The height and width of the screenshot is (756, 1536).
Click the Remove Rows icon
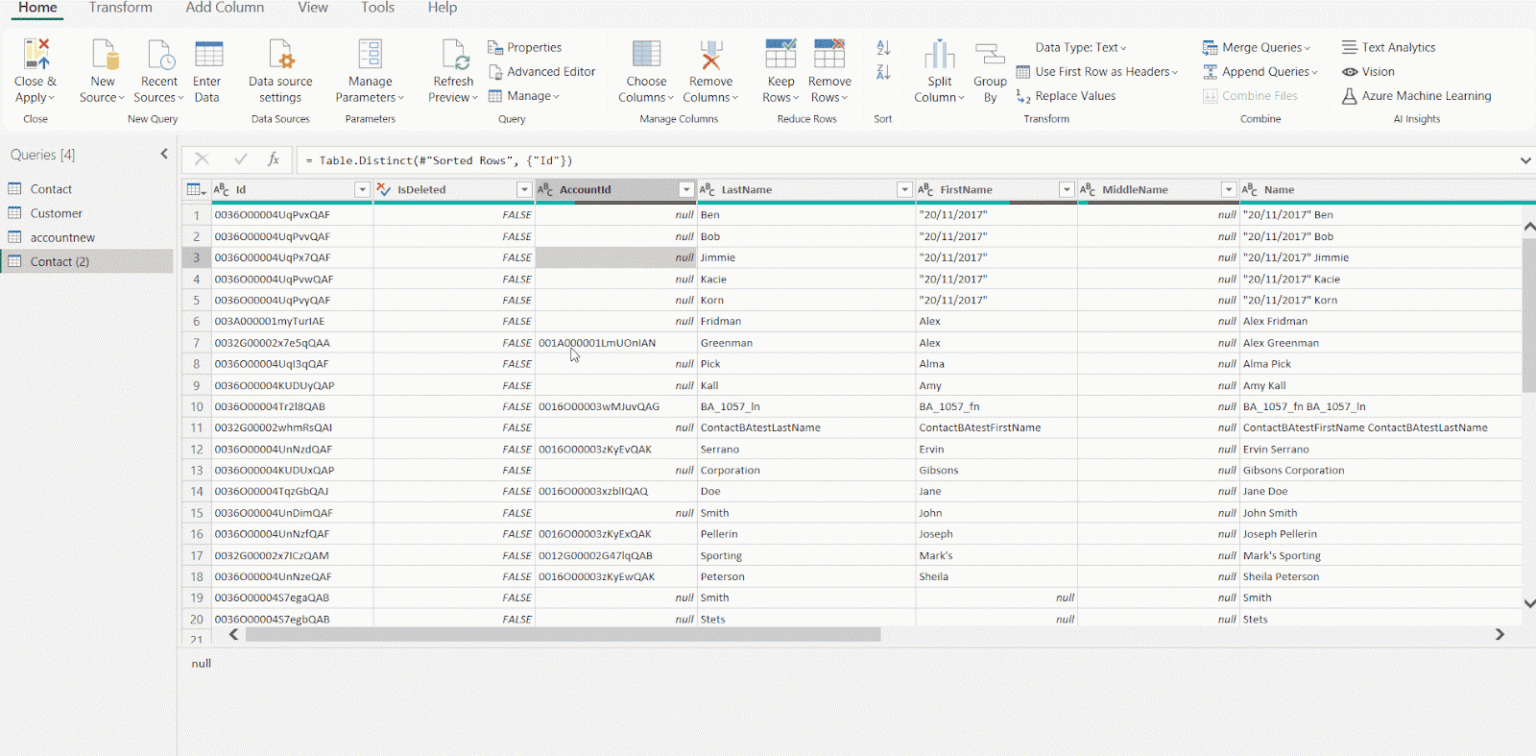(x=829, y=54)
